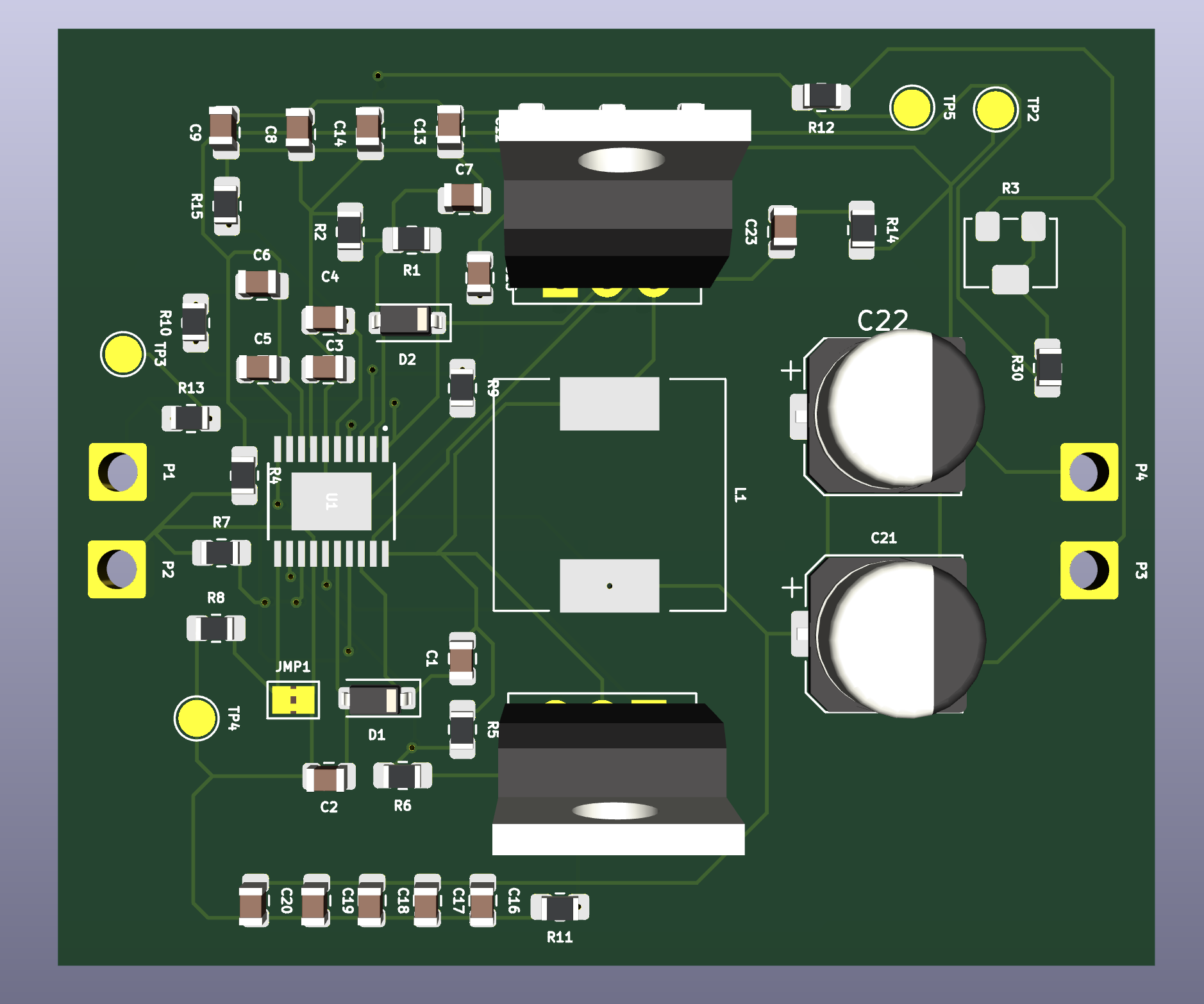Select resistor R30 component
This screenshot has height=1004, width=1204.
click(x=1048, y=368)
